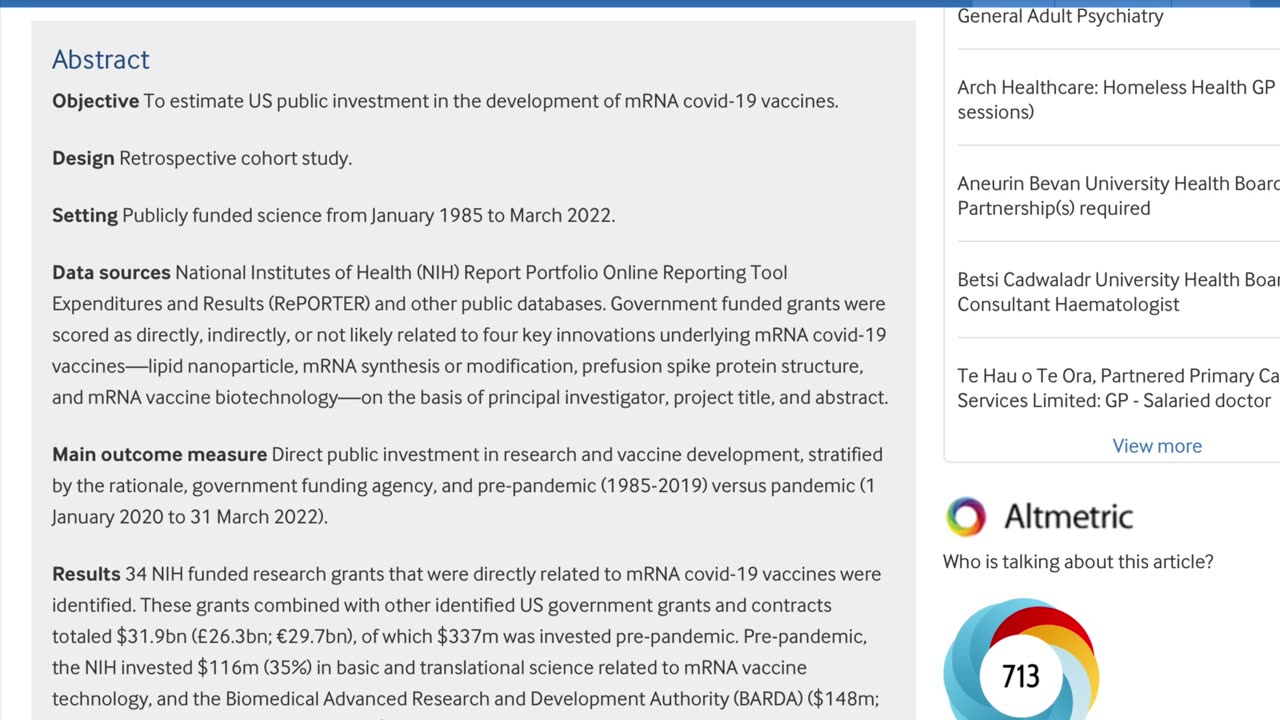Click the Altmetric logo icon
The image size is (1280, 720).
(x=966, y=517)
